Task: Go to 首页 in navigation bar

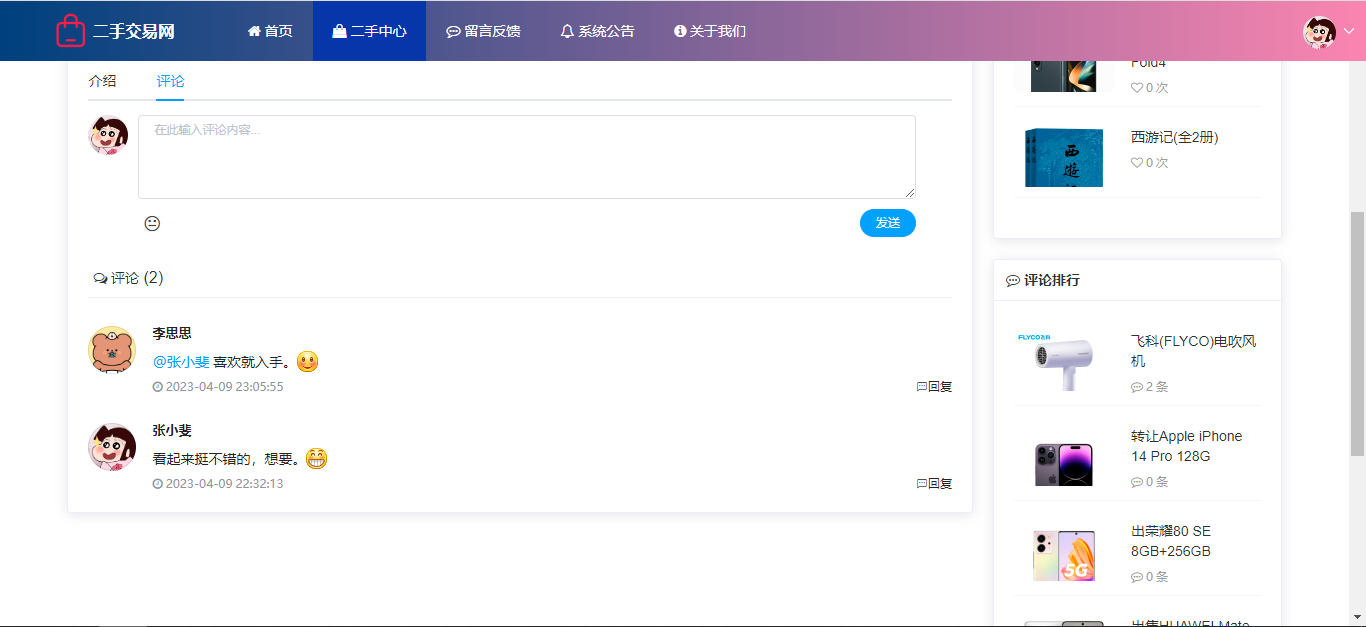Action: (x=270, y=31)
